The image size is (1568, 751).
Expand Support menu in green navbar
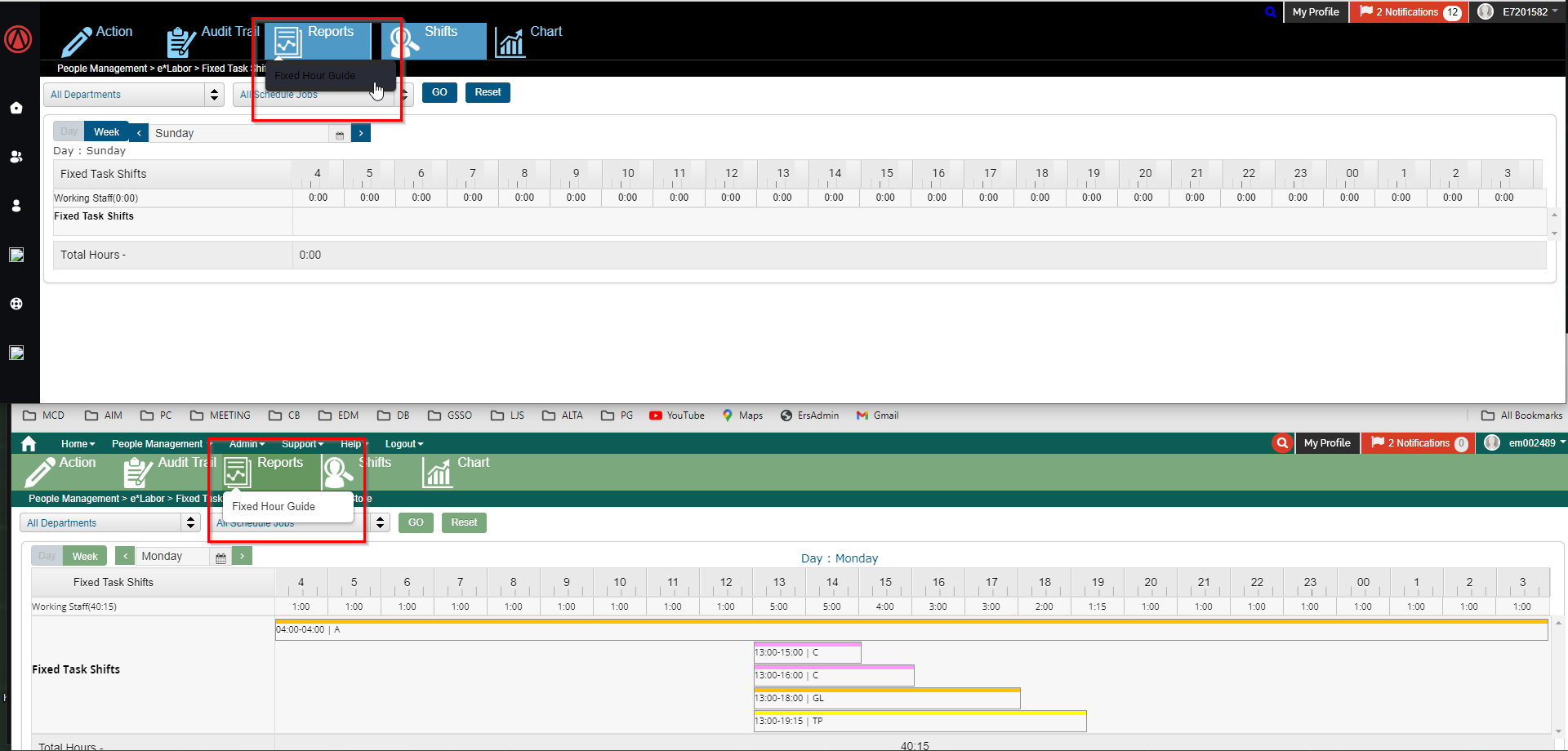[302, 444]
